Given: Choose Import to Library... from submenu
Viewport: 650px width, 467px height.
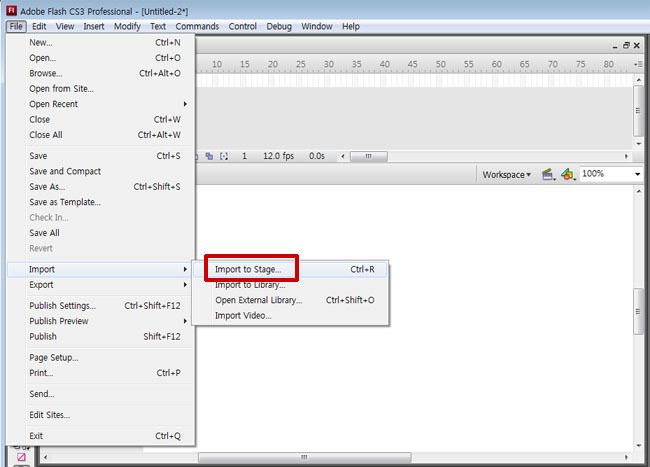Looking at the screenshot, I should point(291,285).
